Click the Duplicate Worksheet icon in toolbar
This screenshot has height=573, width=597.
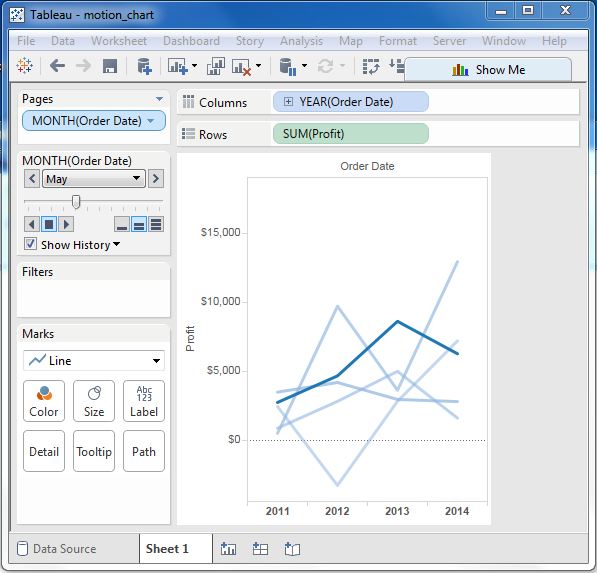click(x=215, y=66)
